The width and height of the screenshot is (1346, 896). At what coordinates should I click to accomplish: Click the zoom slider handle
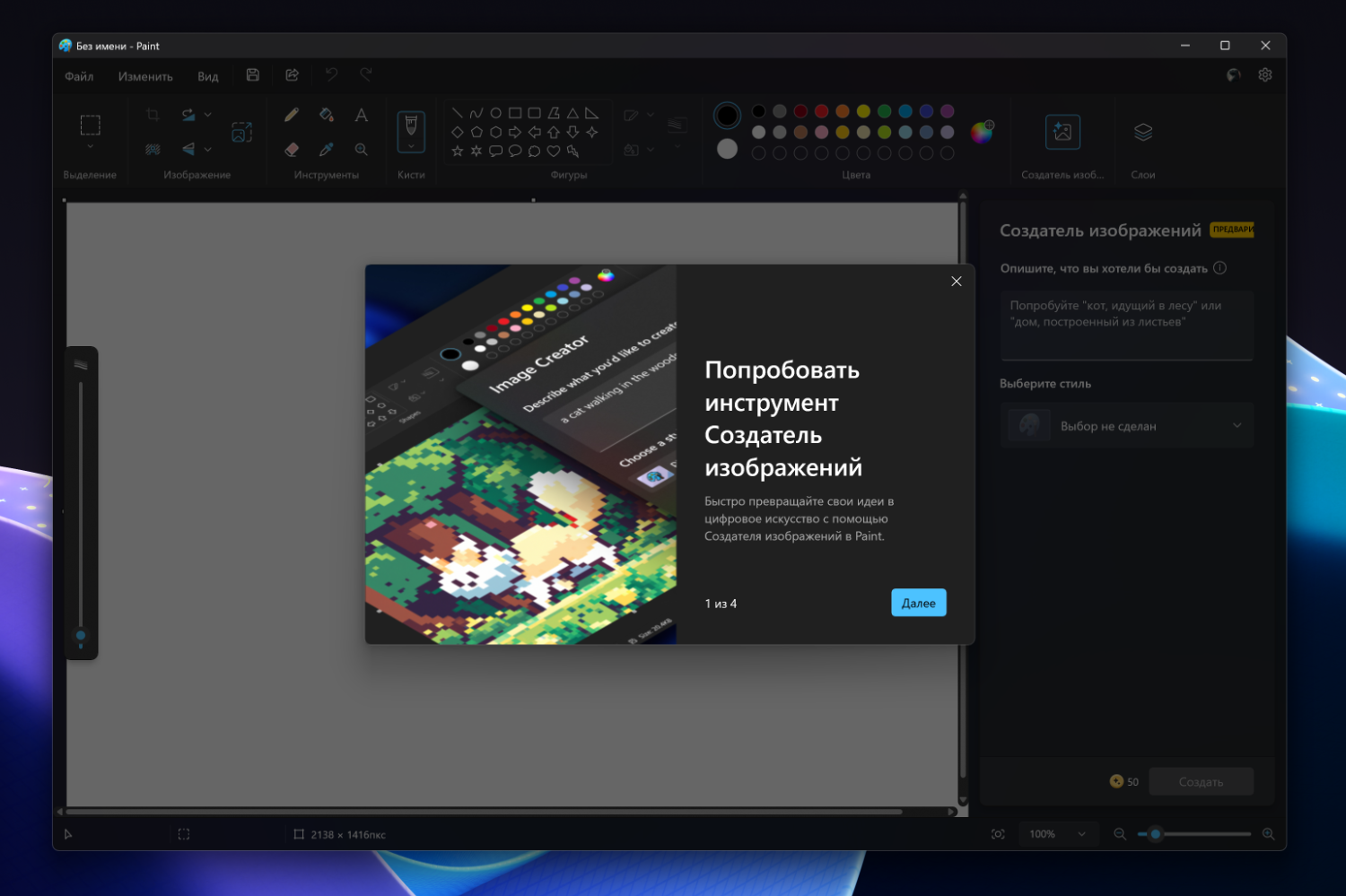click(x=1156, y=834)
